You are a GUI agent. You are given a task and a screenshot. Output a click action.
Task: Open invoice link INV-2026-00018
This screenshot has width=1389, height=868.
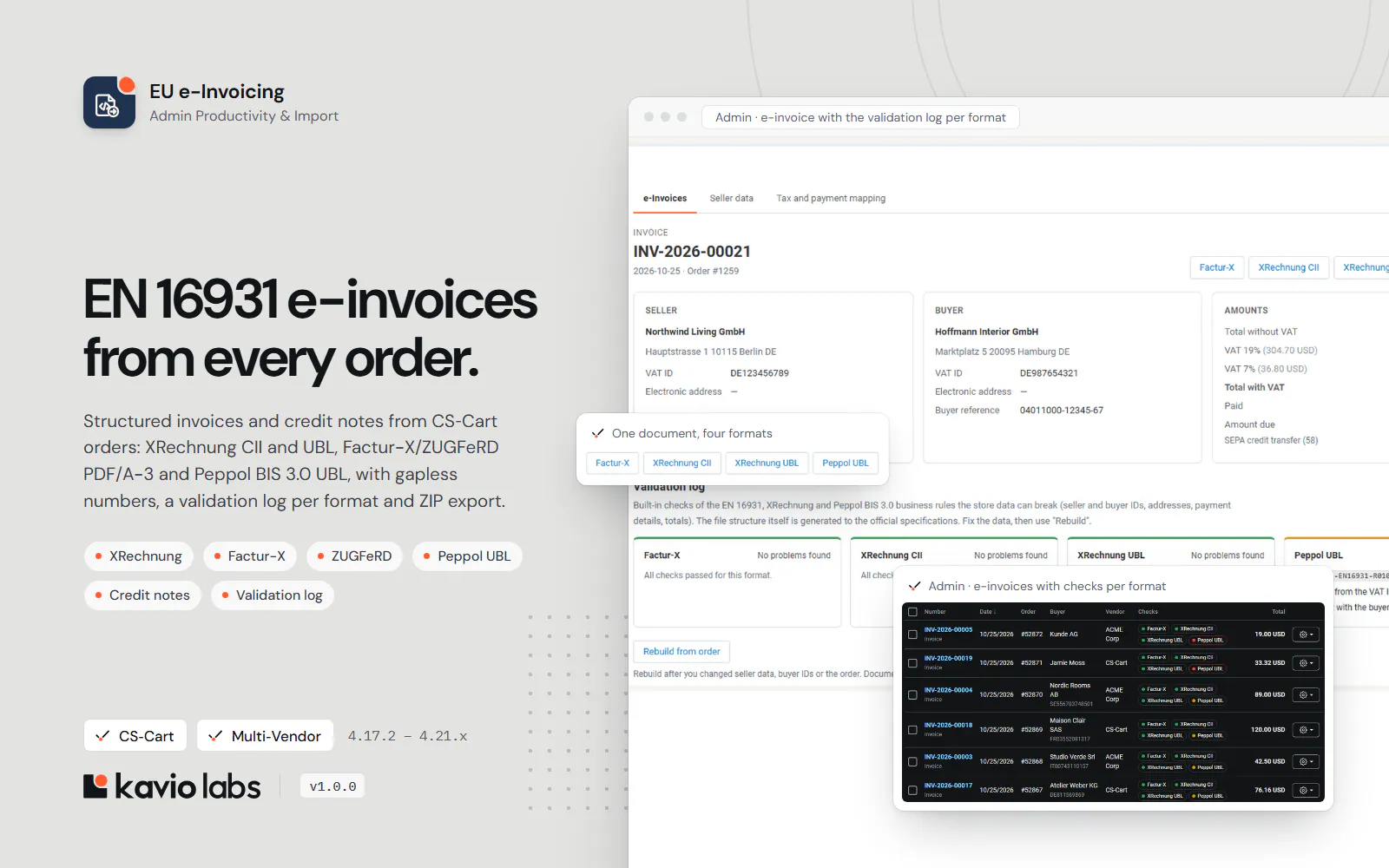(948, 725)
